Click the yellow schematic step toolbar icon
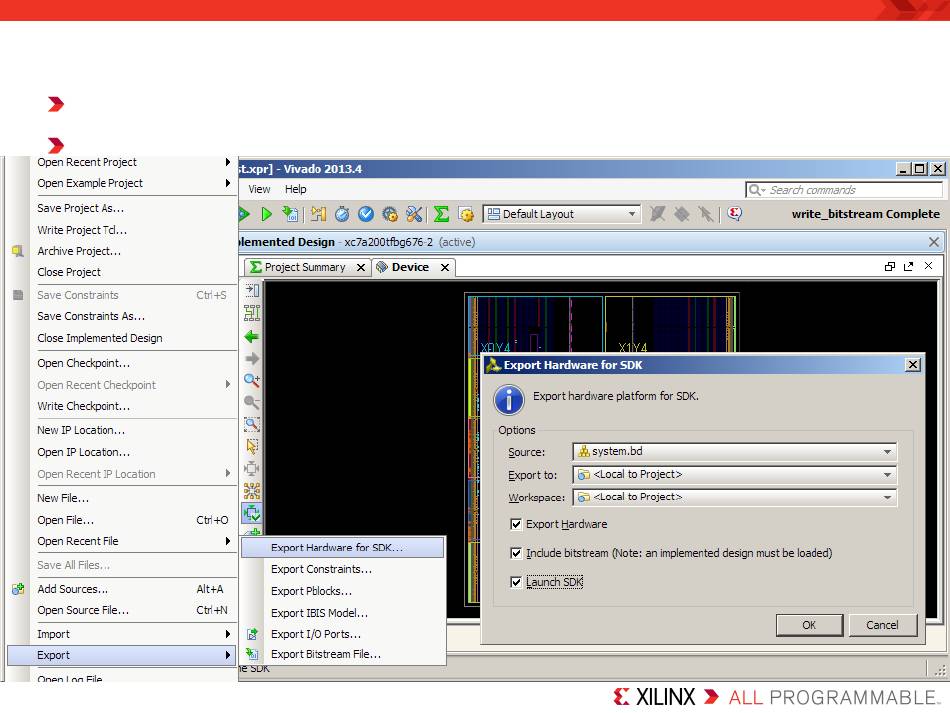Image resolution: width=950 pixels, height=713 pixels. point(317,214)
